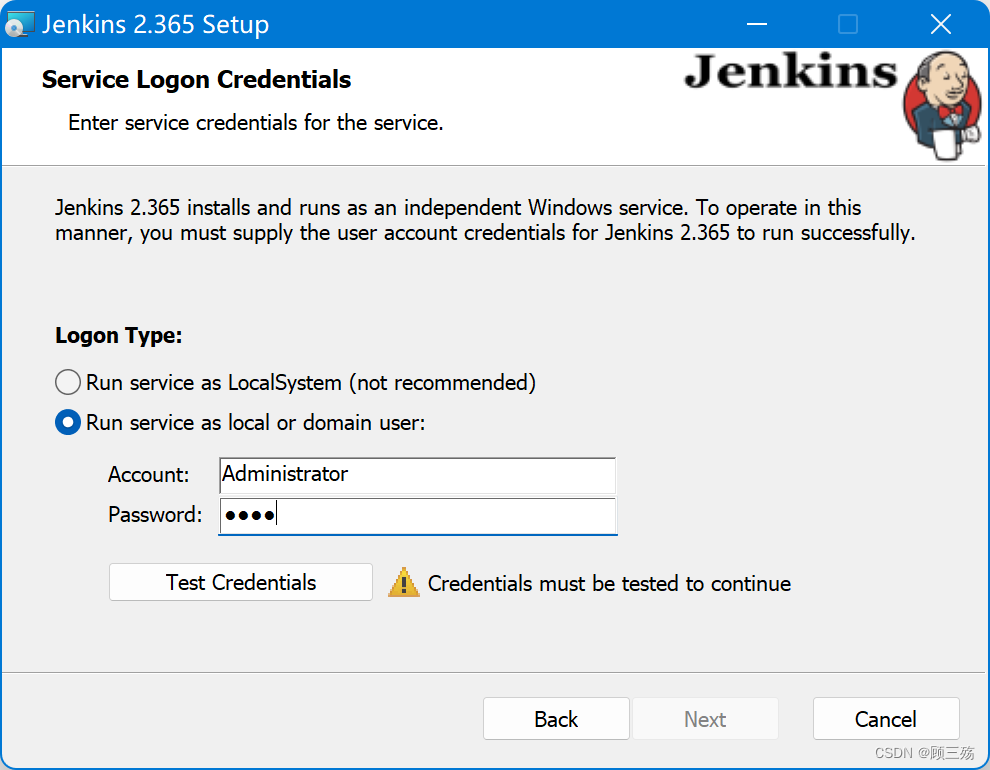Click the Back button
This screenshot has height=770, width=990.
(x=556, y=719)
